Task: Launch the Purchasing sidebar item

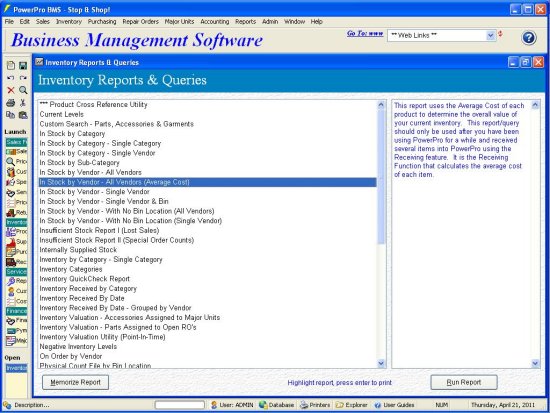Action: [x=16, y=252]
